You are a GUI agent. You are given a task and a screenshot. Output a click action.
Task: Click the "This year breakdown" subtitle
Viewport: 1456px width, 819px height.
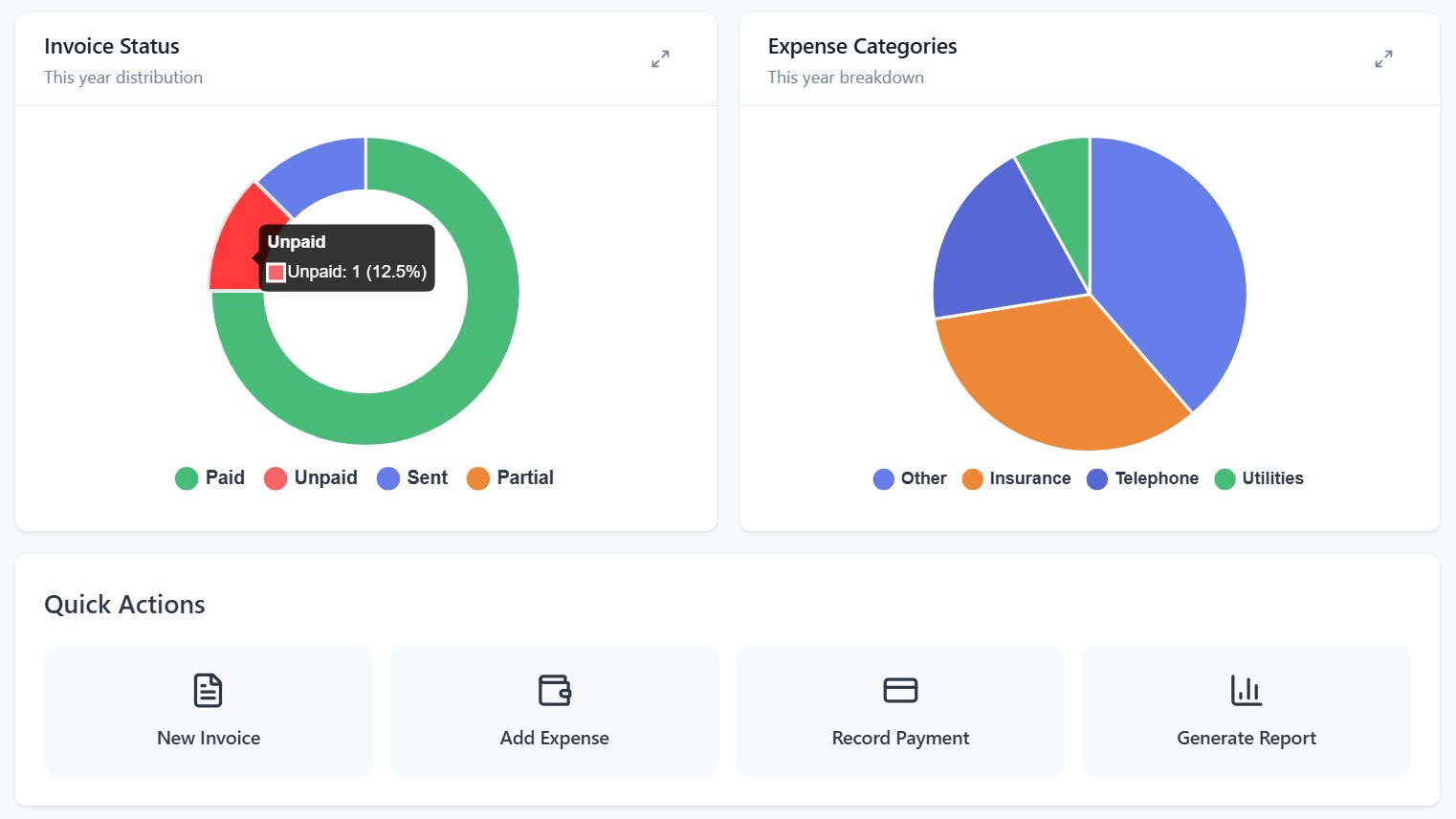click(846, 77)
